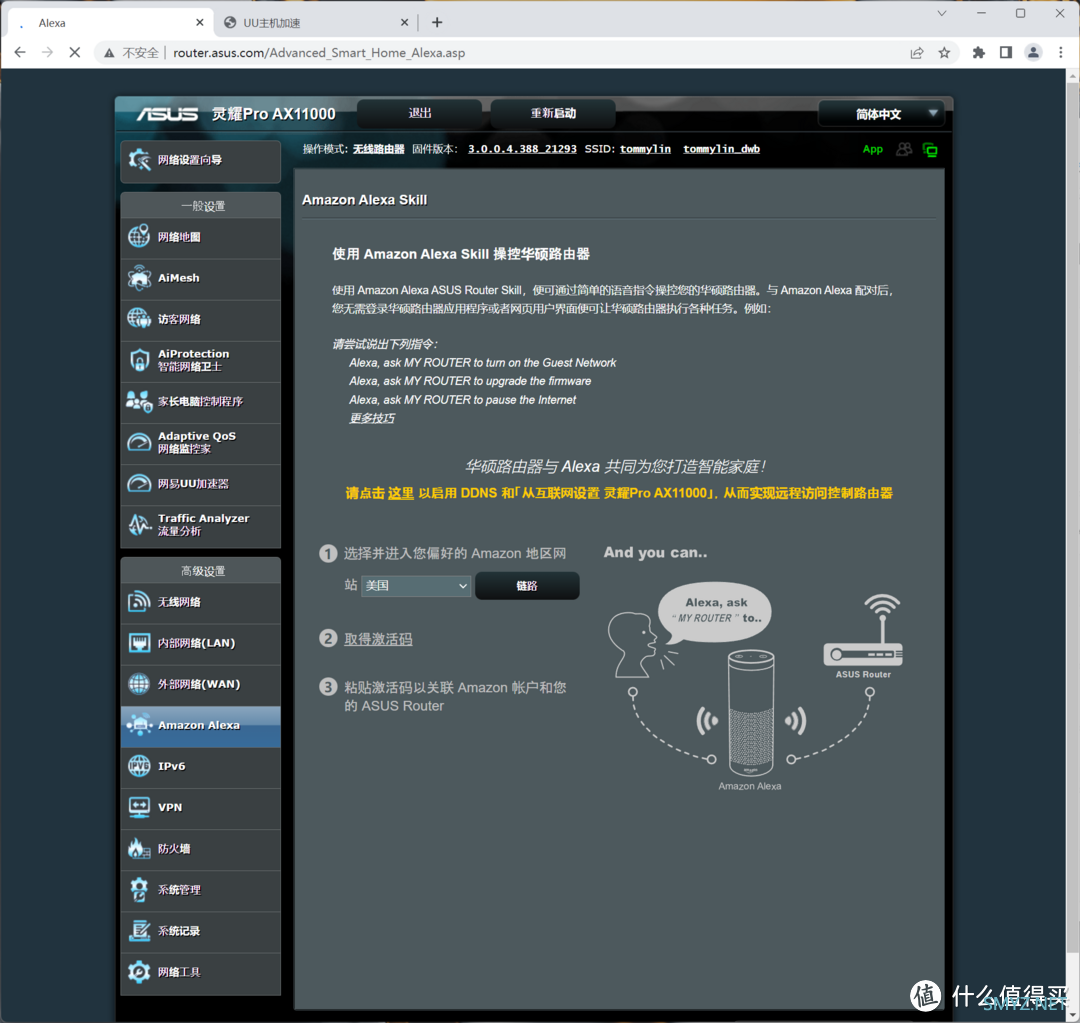Open the 外部网络(WAN) menu item
1080x1023 pixels.
(x=200, y=684)
